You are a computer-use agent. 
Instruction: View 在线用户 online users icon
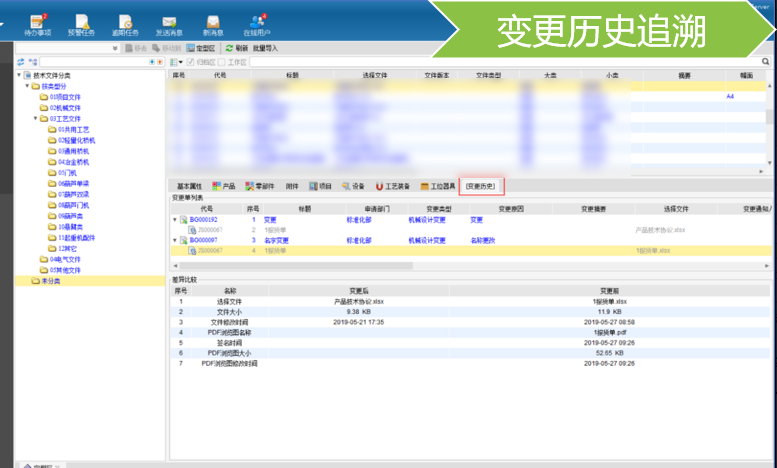click(x=257, y=22)
